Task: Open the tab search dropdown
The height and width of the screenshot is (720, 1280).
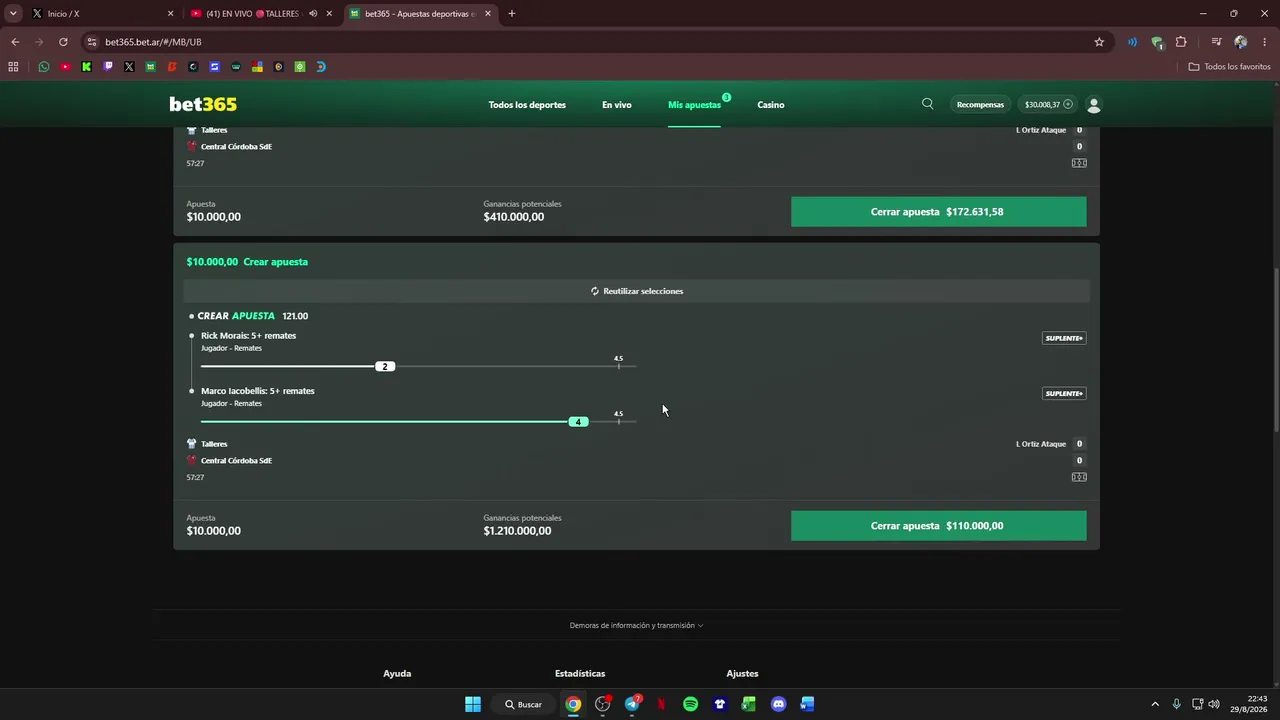Action: click(13, 14)
